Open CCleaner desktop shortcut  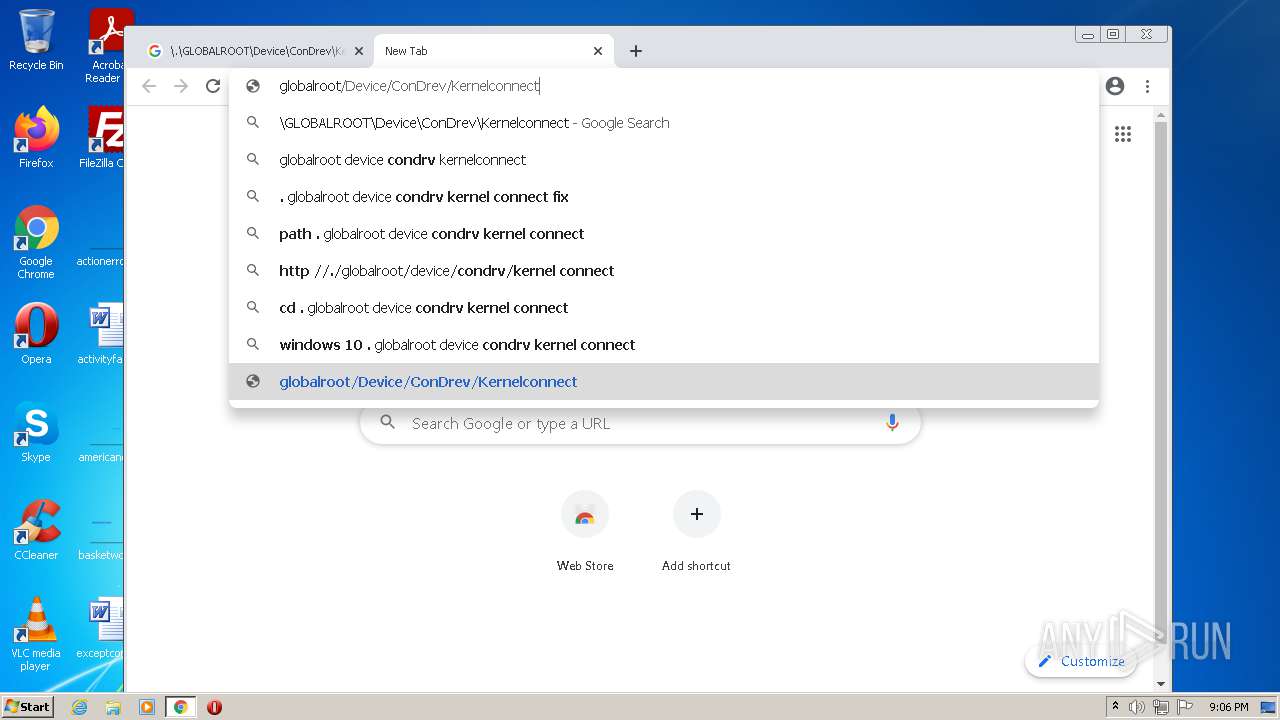click(x=36, y=530)
